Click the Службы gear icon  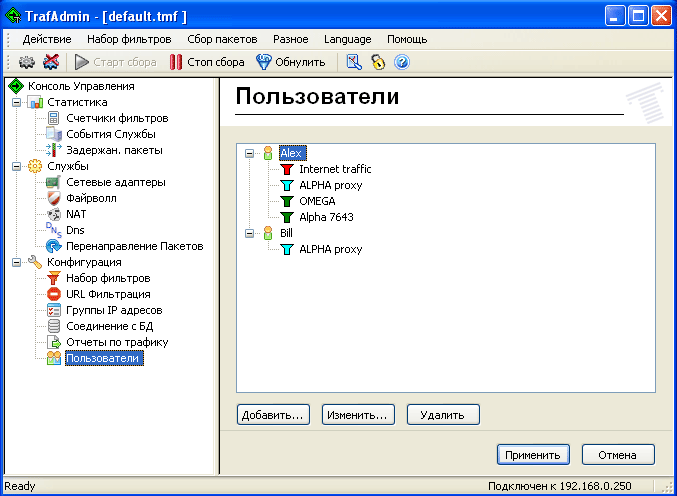(x=35, y=166)
